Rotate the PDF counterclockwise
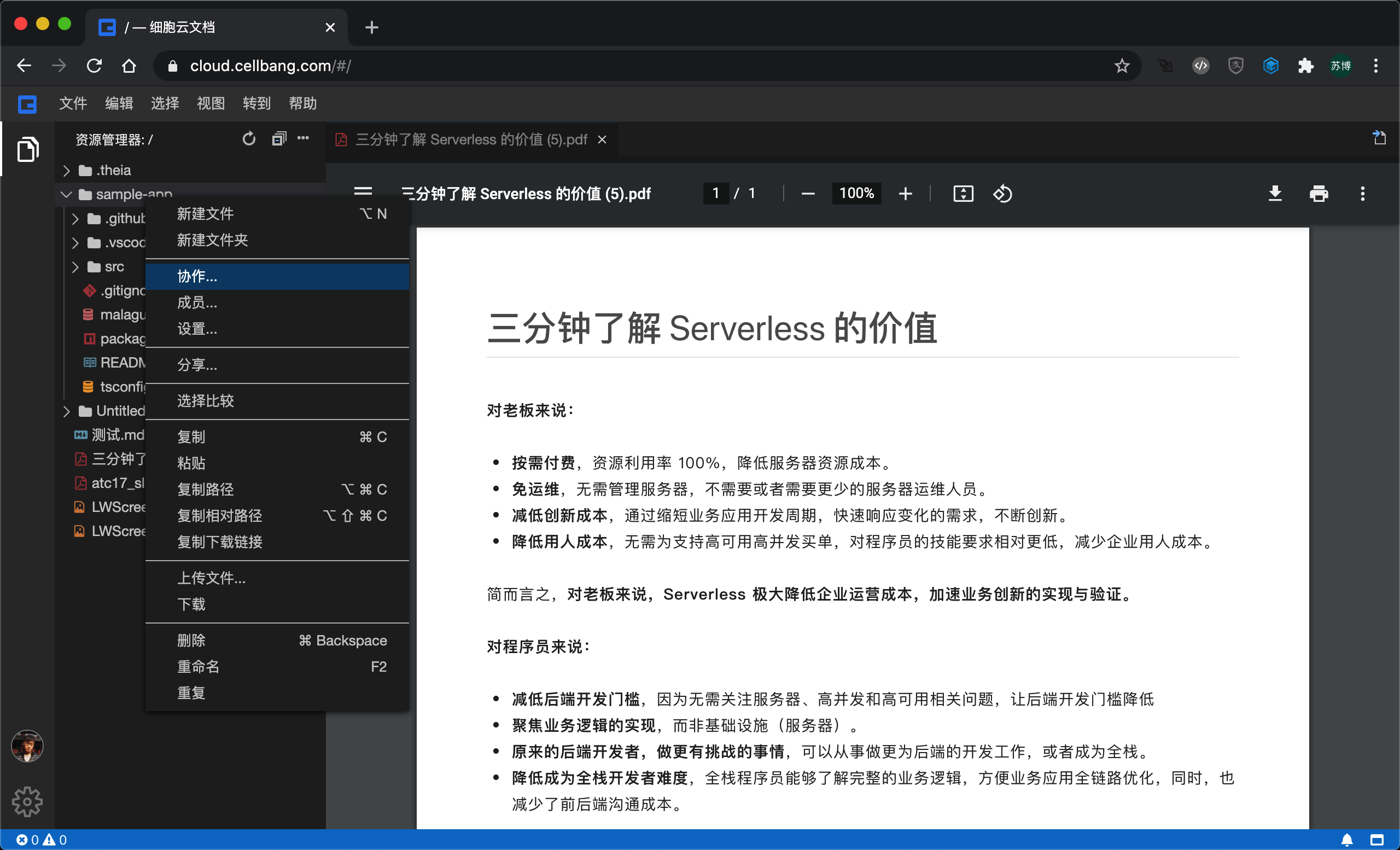This screenshot has width=1400, height=850. point(1002,194)
